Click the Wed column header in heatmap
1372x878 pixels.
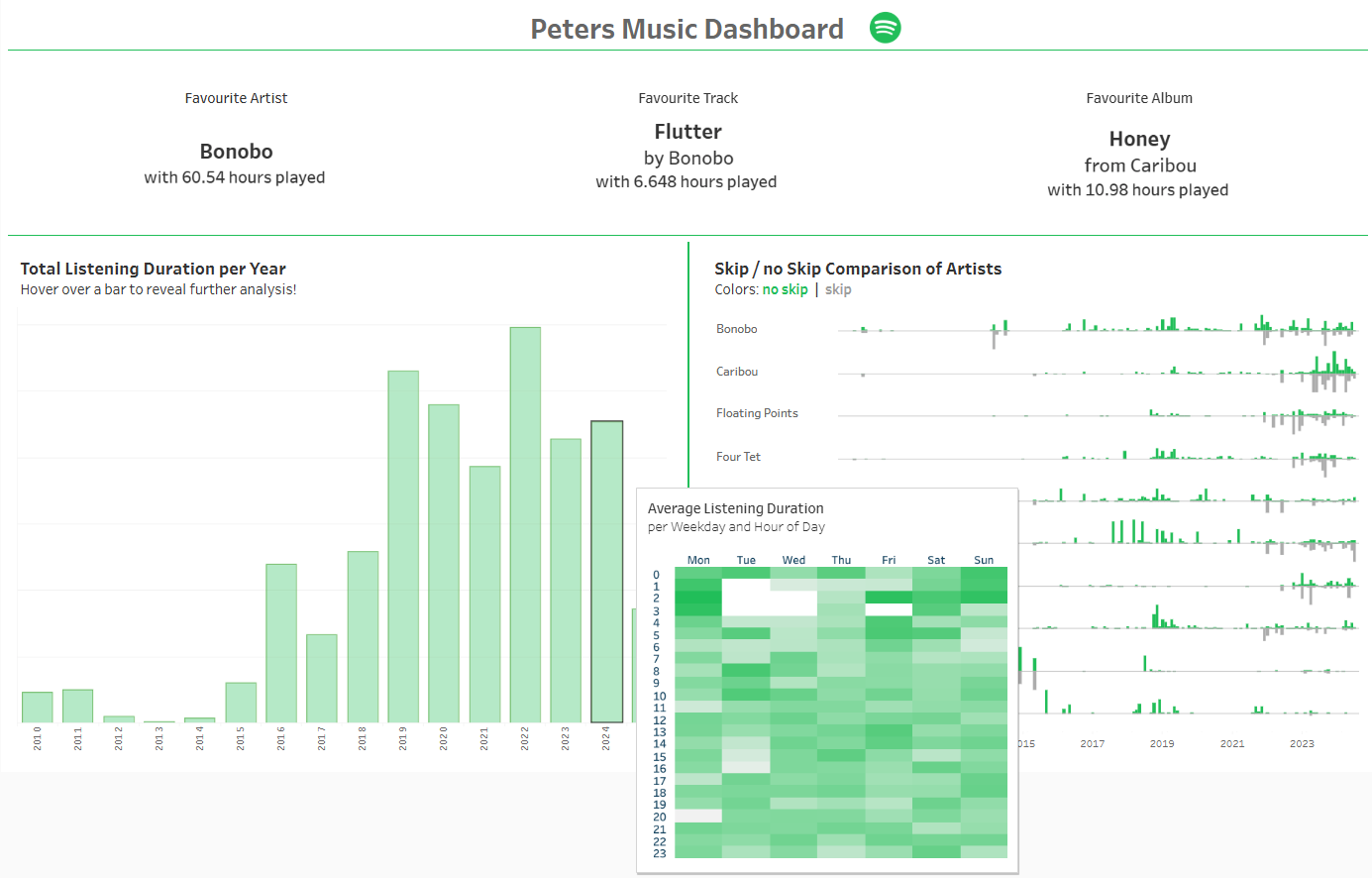click(793, 560)
